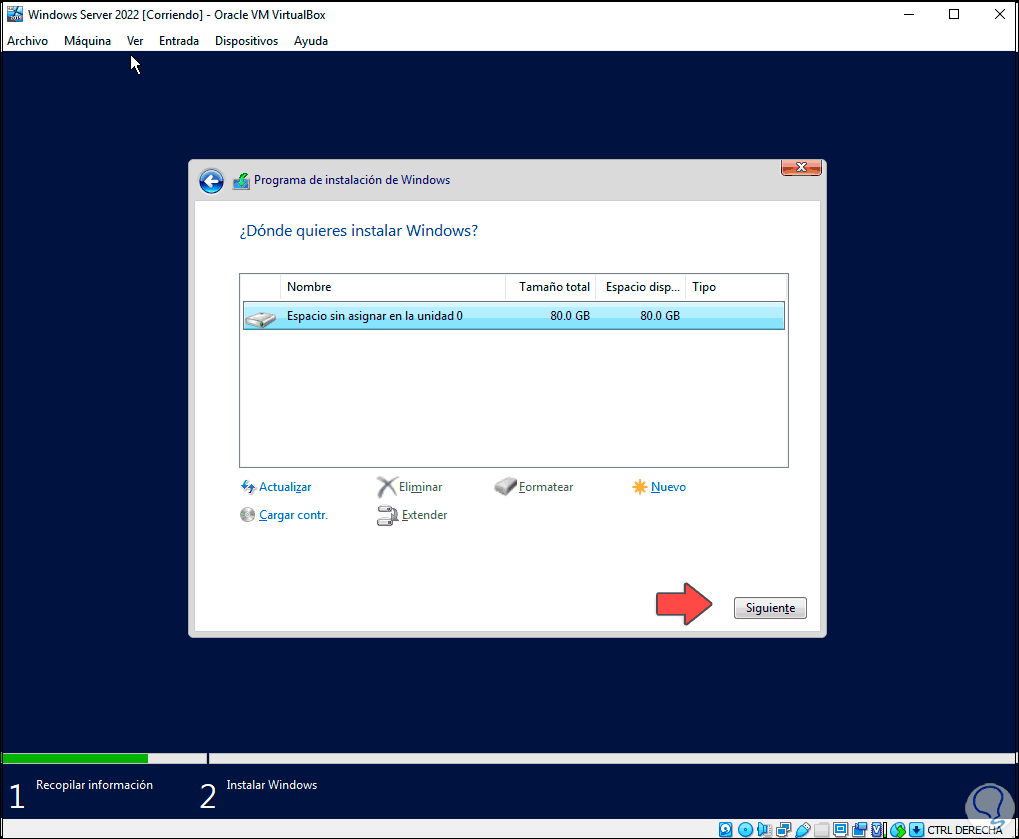The width and height of the screenshot is (1019, 839).
Task: Click the Tipo column header
Action: 736,287
